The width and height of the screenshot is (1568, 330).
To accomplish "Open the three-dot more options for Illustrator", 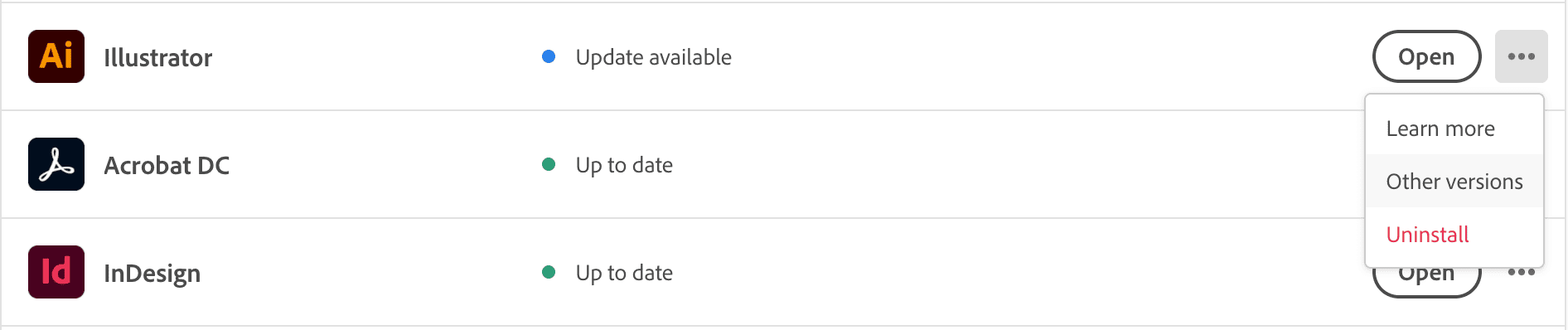I will point(1521,56).
